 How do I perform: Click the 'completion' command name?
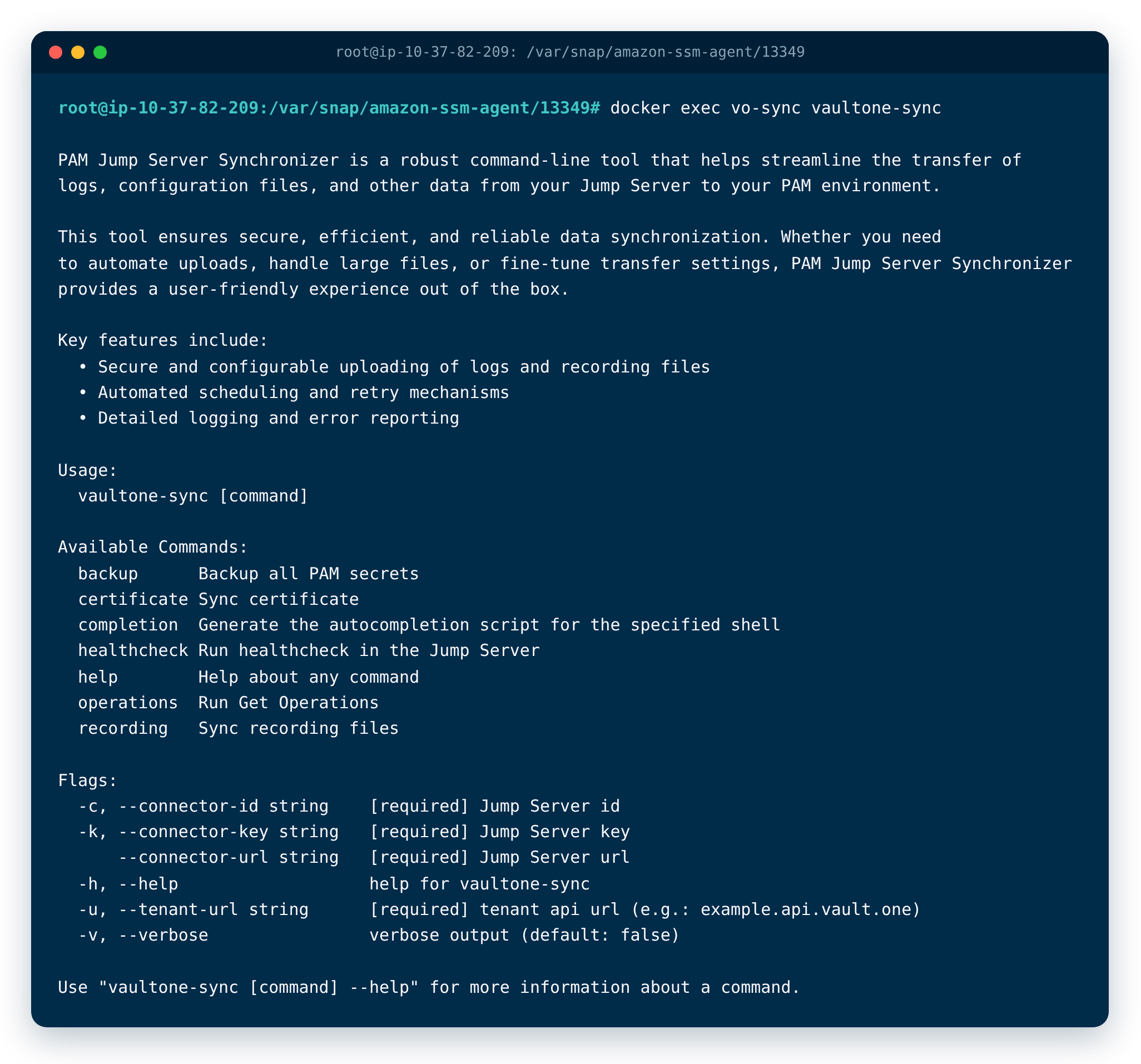tap(128, 624)
